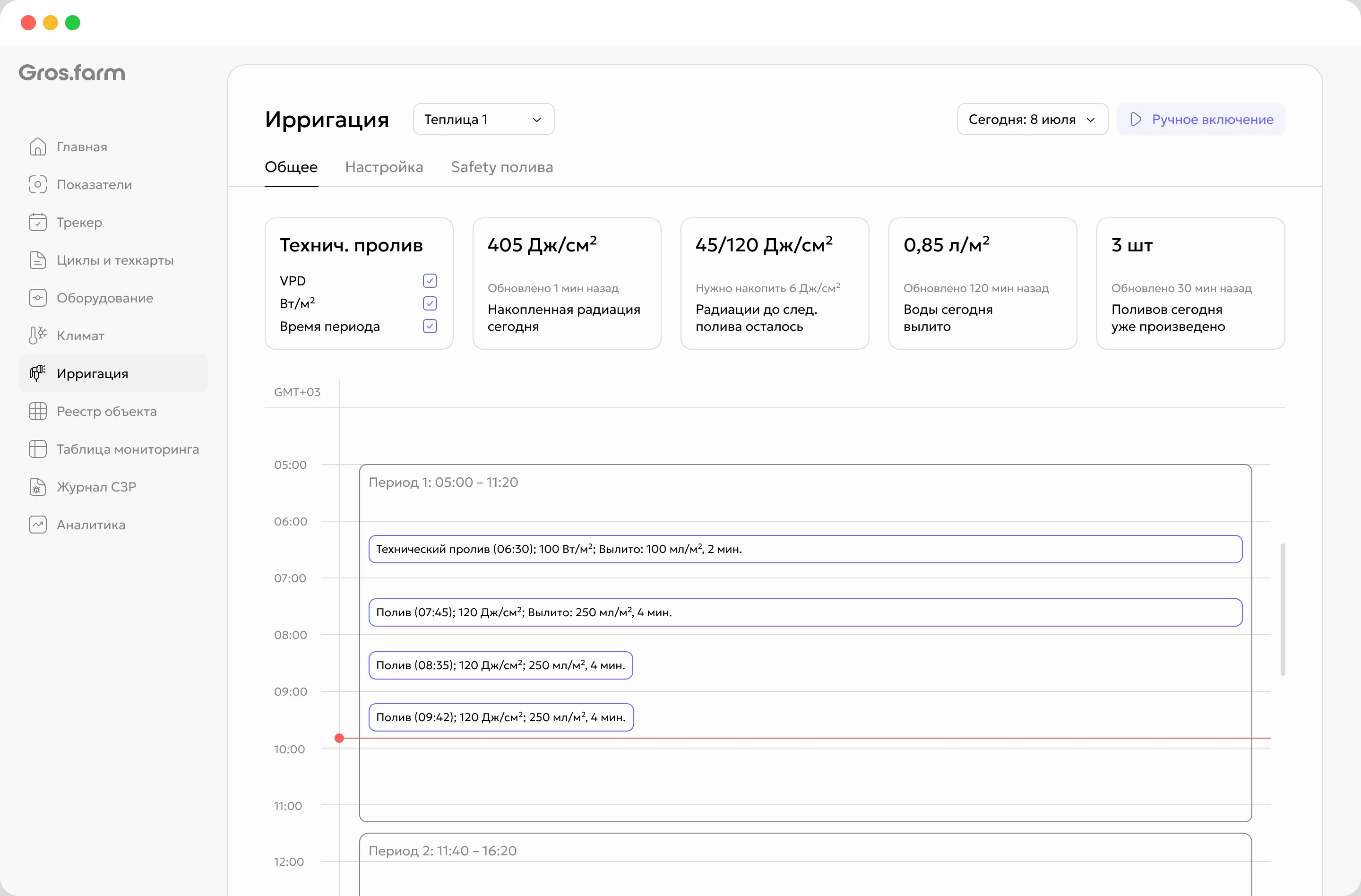Click the GMT+03 timezone label
Screen dimensions: 1361x896
tap(297, 392)
